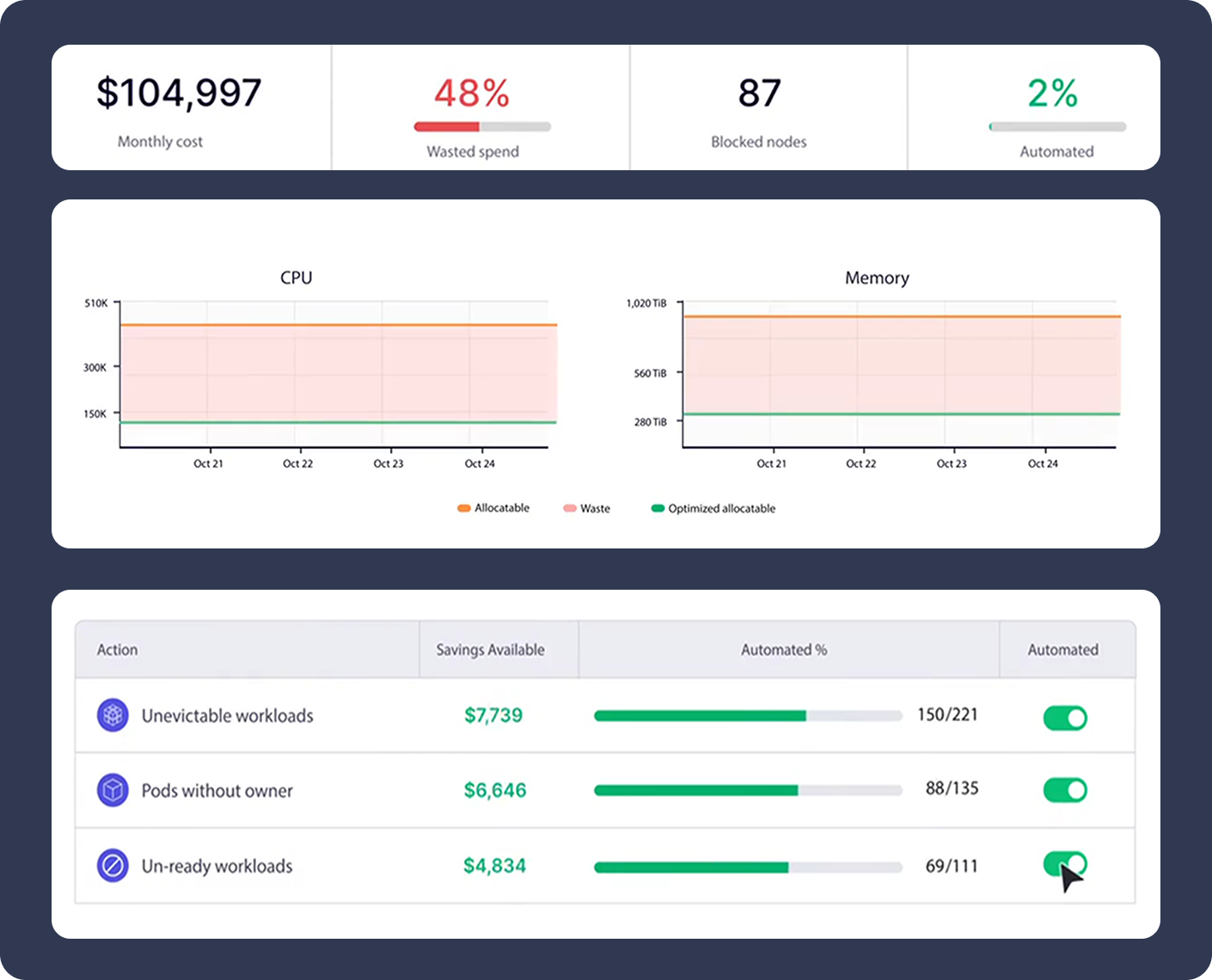Viewport: 1212px width, 980px height.
Task: Click the orange Allocatable legend marker
Action: coord(464,508)
